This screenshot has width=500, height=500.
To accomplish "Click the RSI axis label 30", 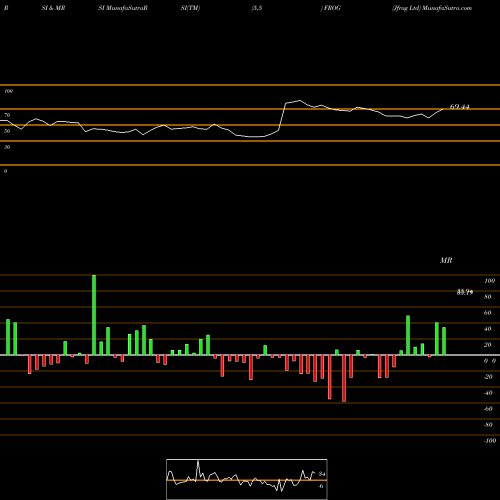I will coord(7,147).
